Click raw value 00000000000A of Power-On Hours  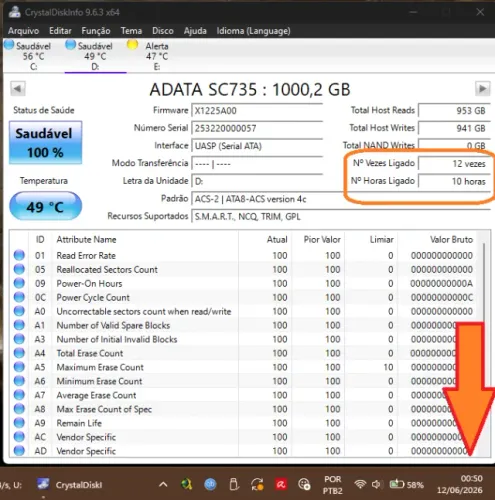click(442, 283)
